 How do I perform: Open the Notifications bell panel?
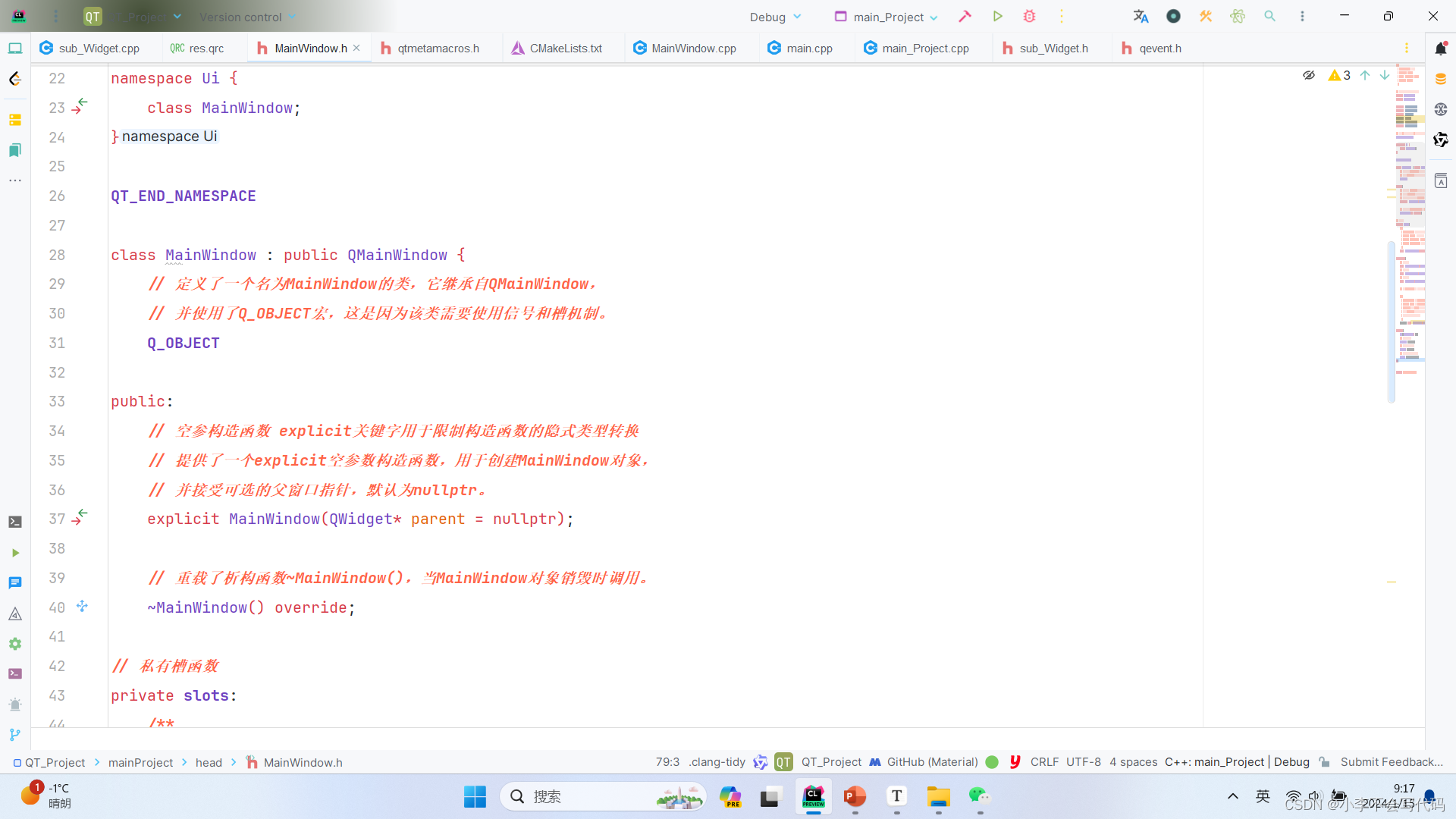pyautogui.click(x=1441, y=49)
